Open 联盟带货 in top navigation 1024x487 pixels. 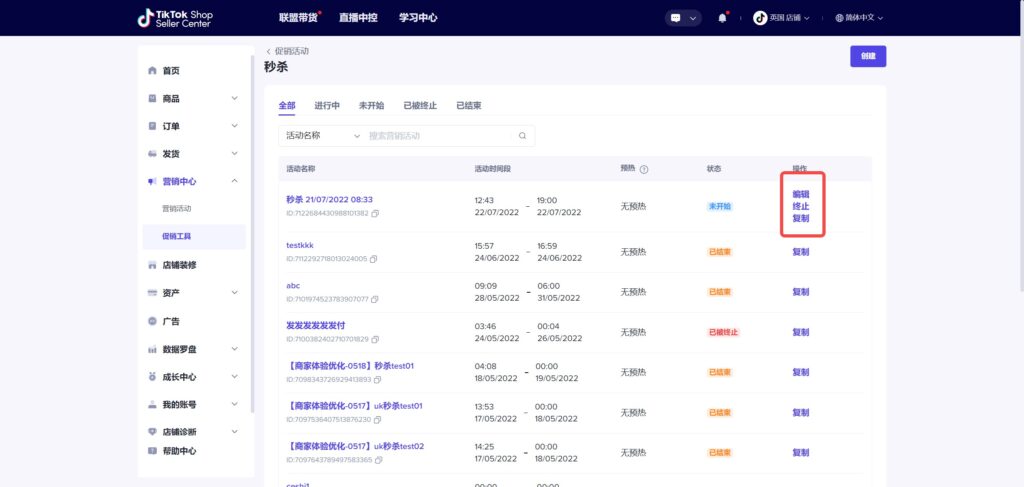298,18
